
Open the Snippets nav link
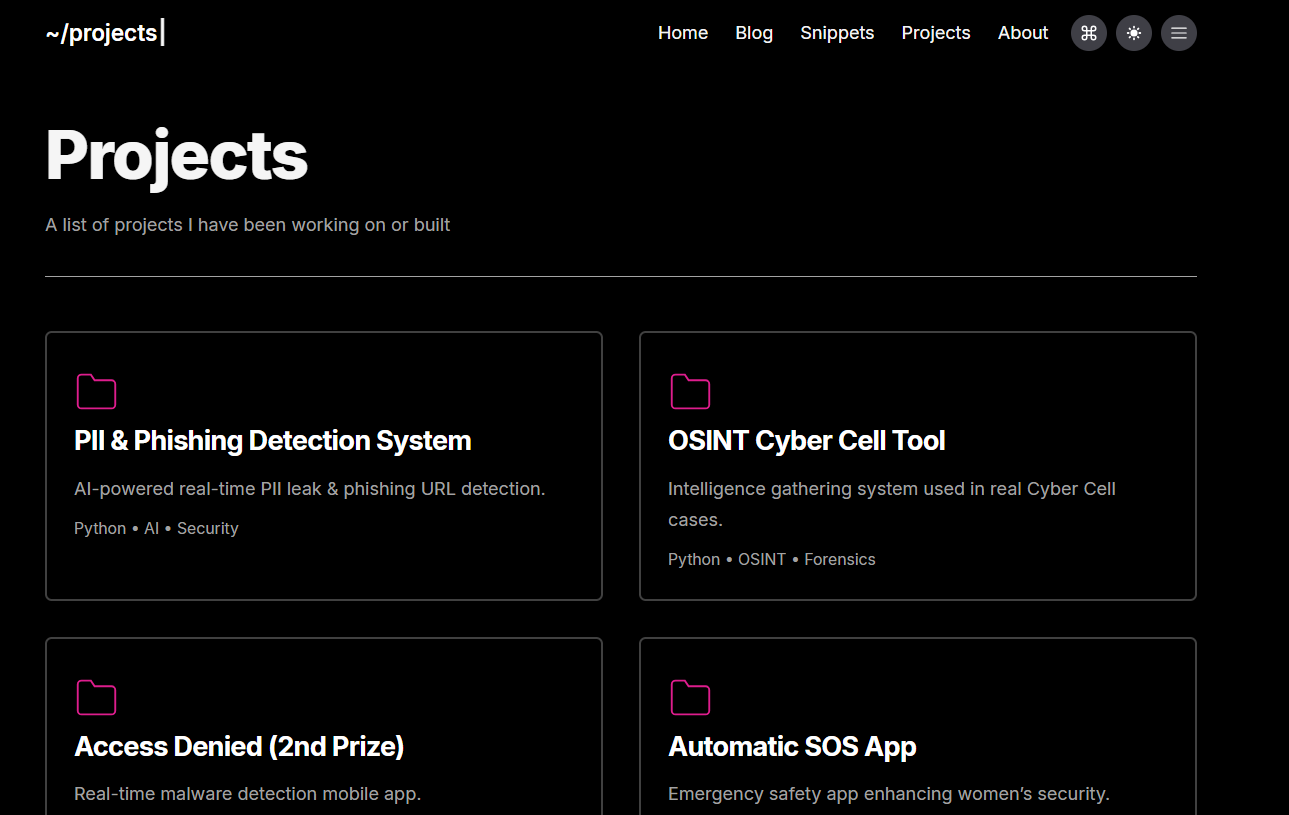(x=837, y=33)
